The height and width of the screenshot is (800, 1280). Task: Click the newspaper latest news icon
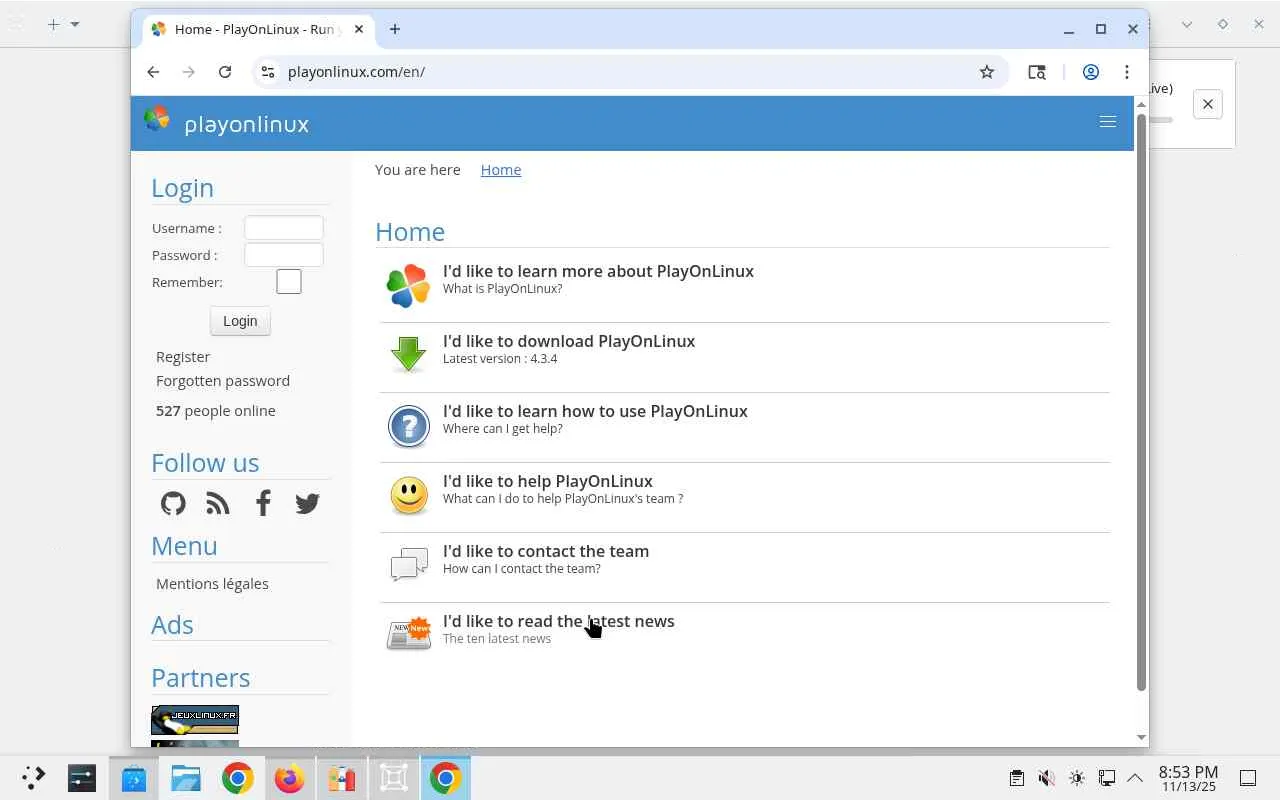tap(408, 634)
